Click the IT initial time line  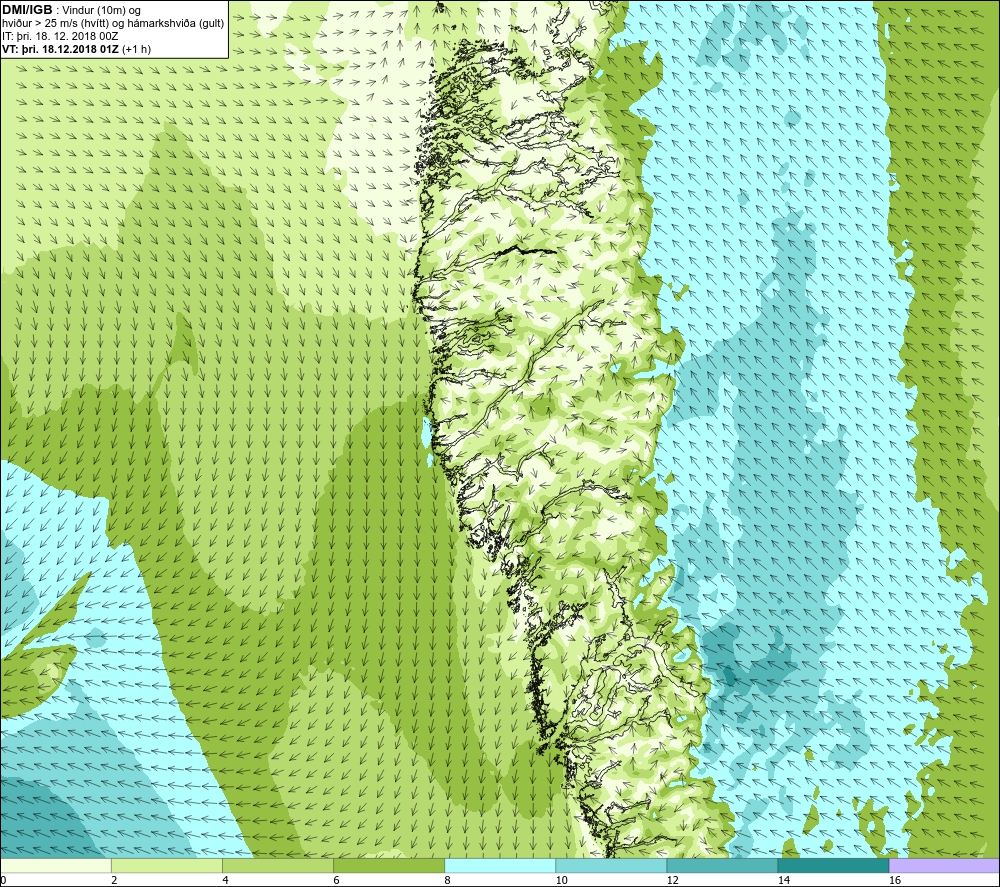pos(60,36)
